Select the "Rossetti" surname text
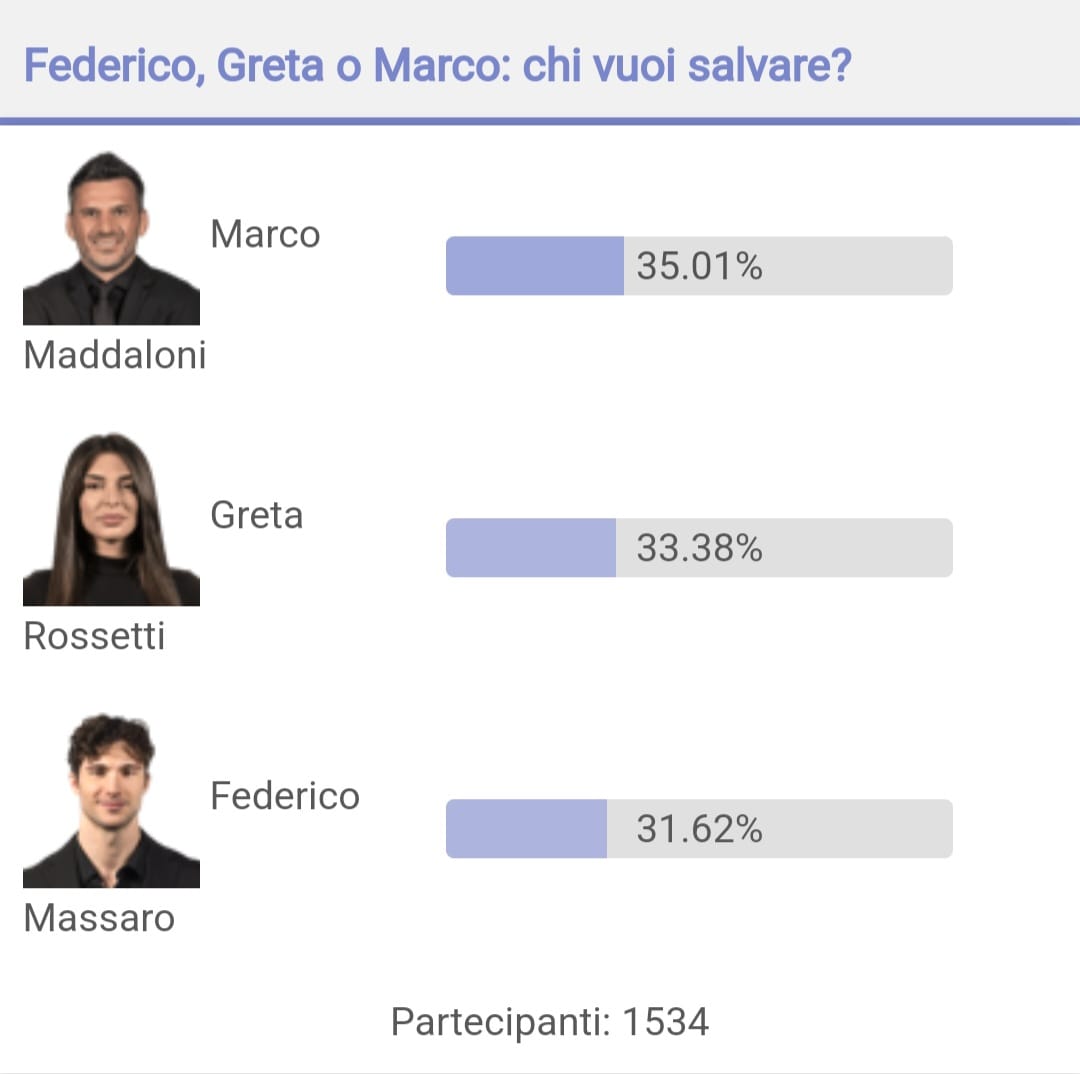Viewport: 1080px width, 1074px height. (94, 636)
